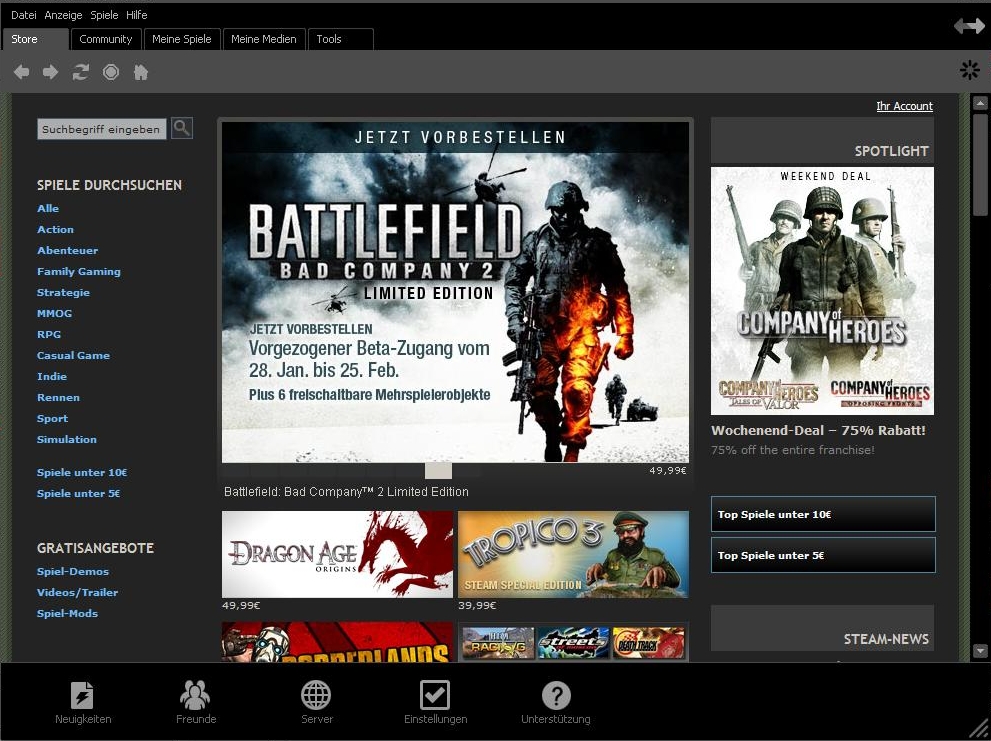The image size is (991, 741).
Task: Focus the Suchbegriff eingeben search field
Action: click(x=102, y=129)
